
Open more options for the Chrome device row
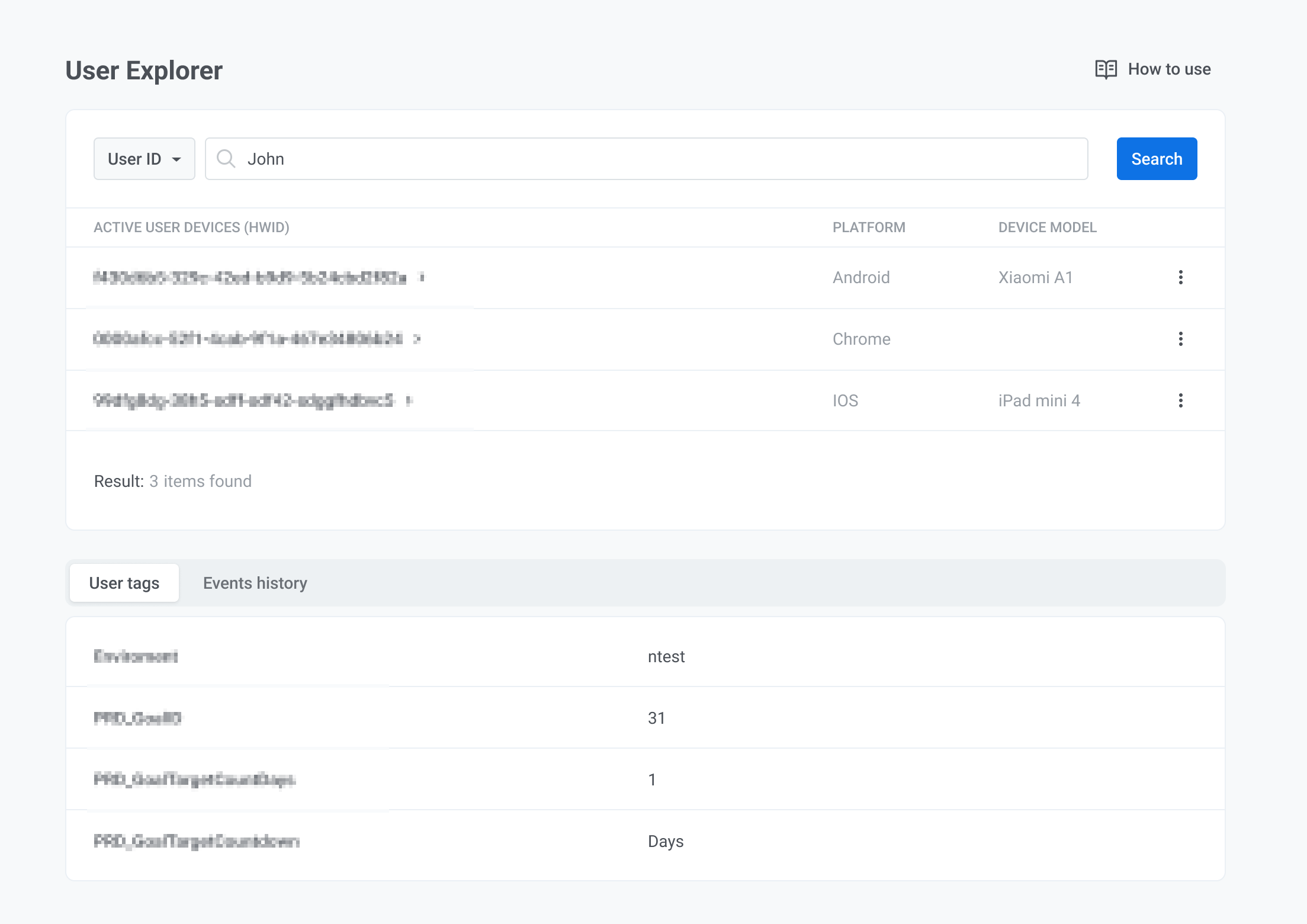click(1181, 339)
